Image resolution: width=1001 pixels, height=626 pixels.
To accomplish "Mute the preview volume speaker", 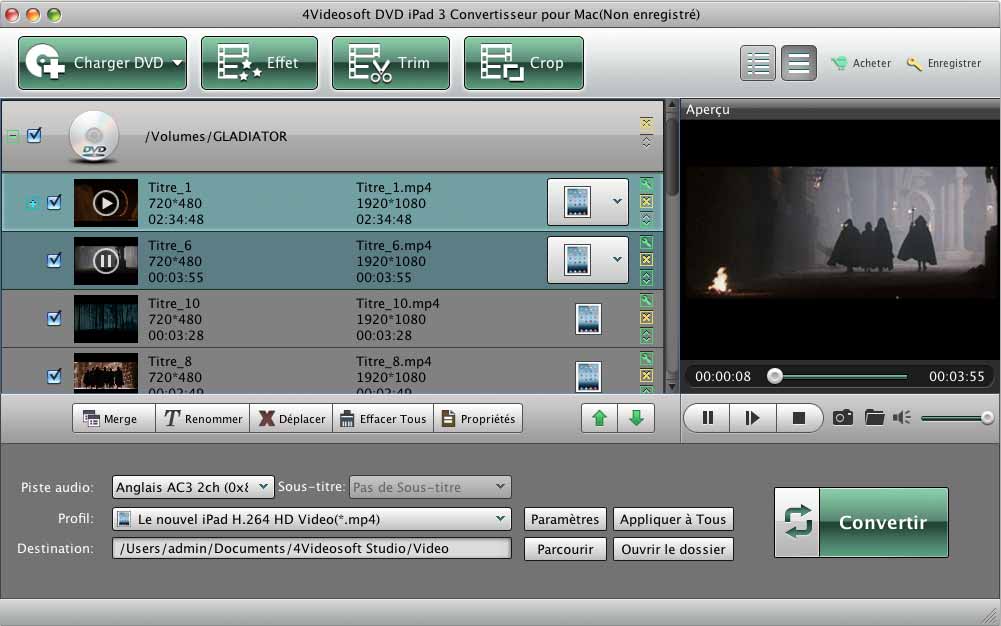I will [x=902, y=418].
